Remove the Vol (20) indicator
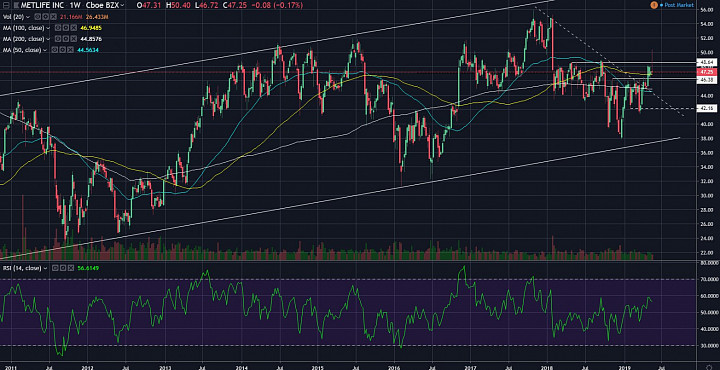Screen dimensions: 720x370 click(53, 17)
